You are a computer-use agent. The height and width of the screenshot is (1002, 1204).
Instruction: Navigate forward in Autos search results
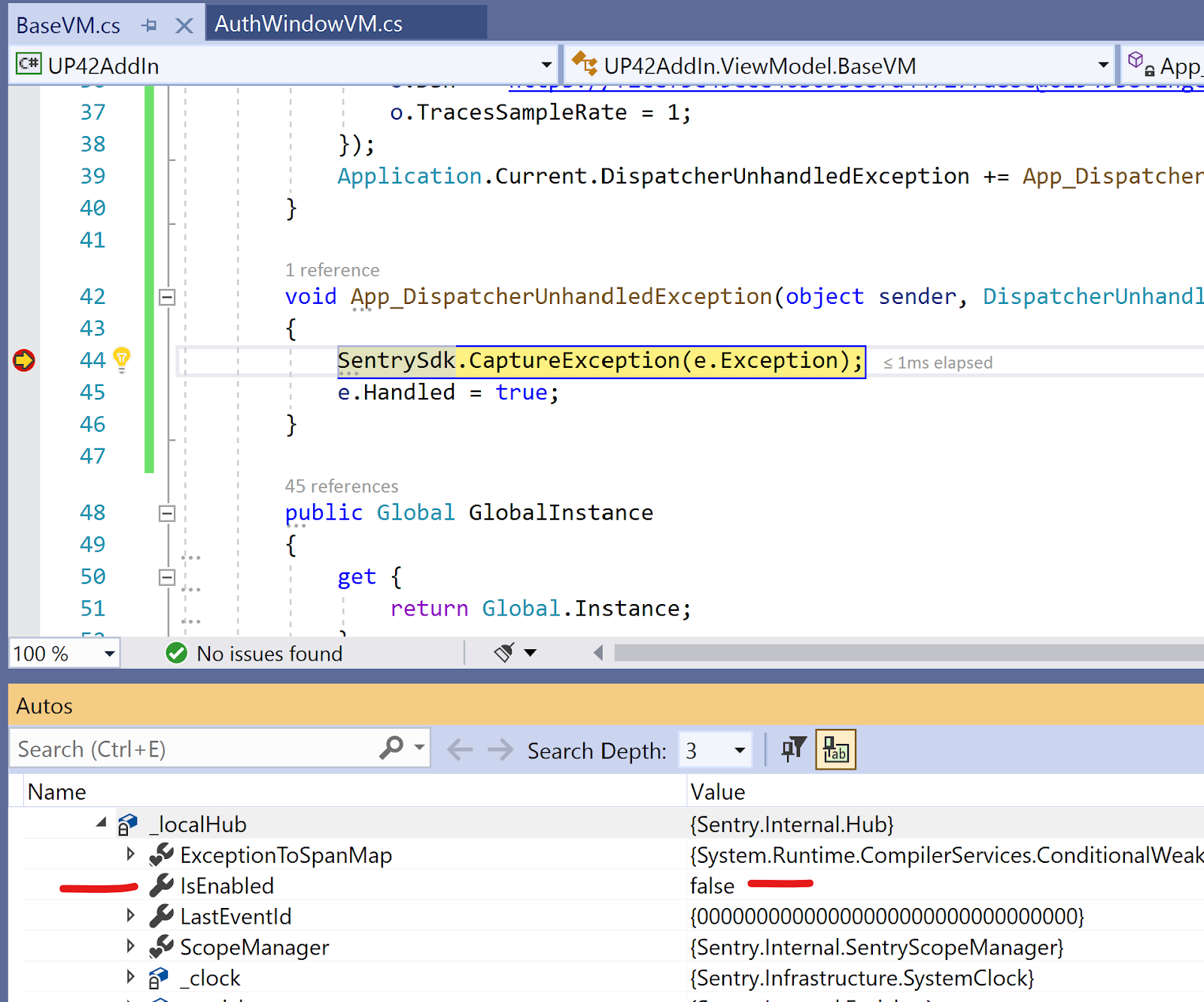point(500,749)
